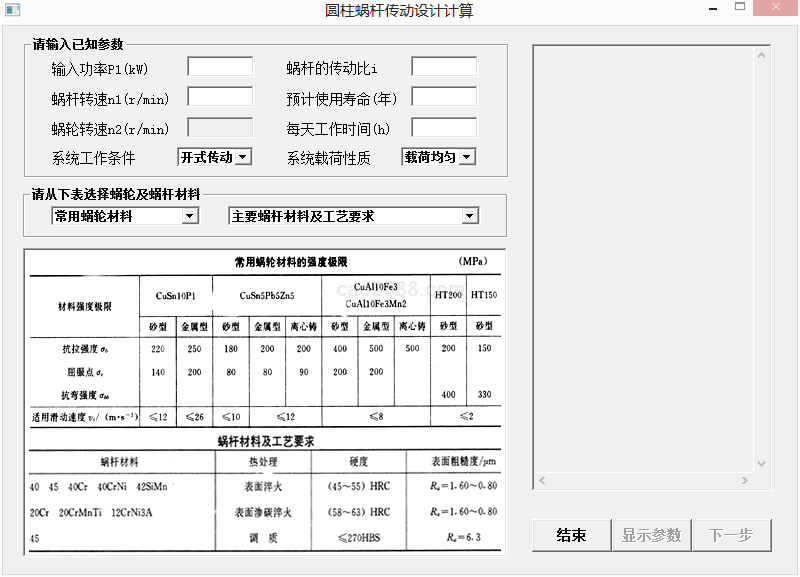Viewport: 800px width, 577px height.
Task: Click the 下一步 button
Action: click(731, 535)
